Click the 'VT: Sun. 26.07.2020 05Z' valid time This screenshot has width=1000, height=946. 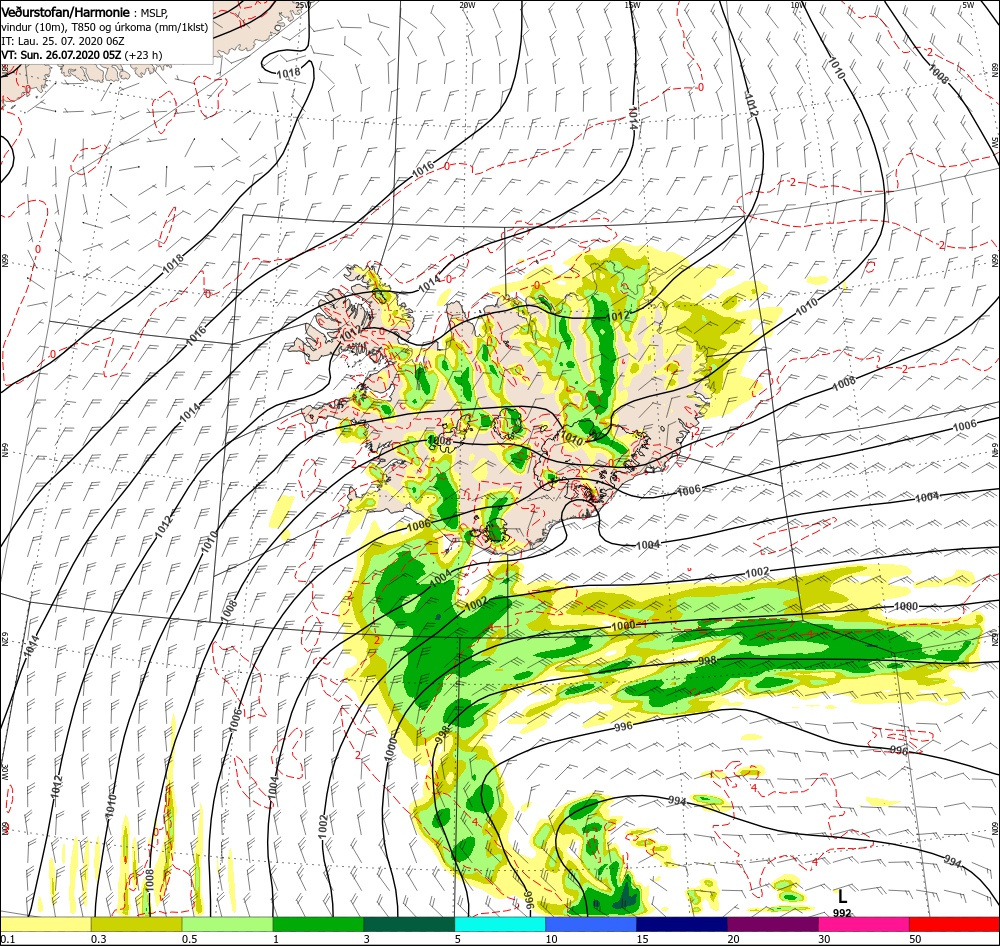coord(61,55)
